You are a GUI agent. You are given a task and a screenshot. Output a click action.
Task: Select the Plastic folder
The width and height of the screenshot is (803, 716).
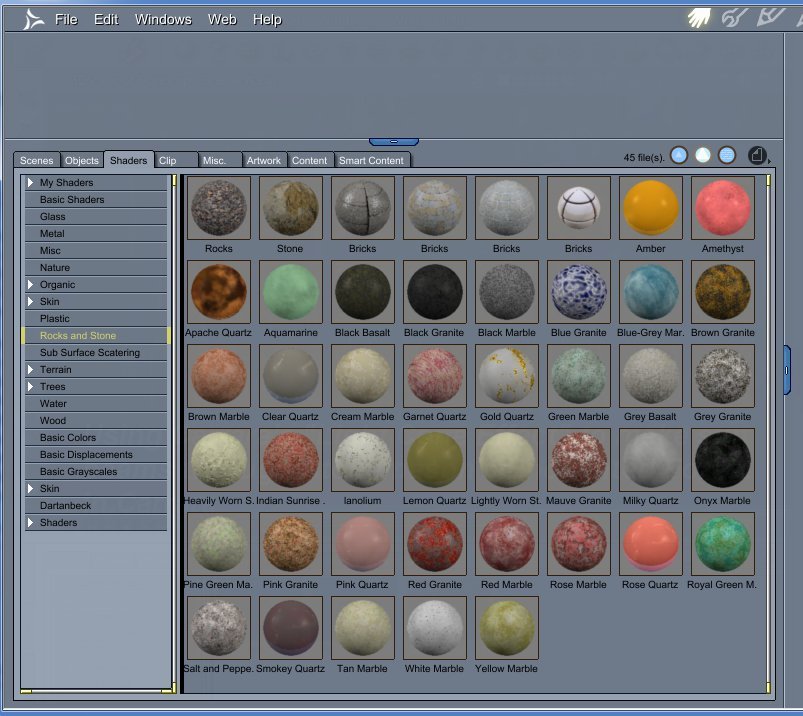(96, 318)
